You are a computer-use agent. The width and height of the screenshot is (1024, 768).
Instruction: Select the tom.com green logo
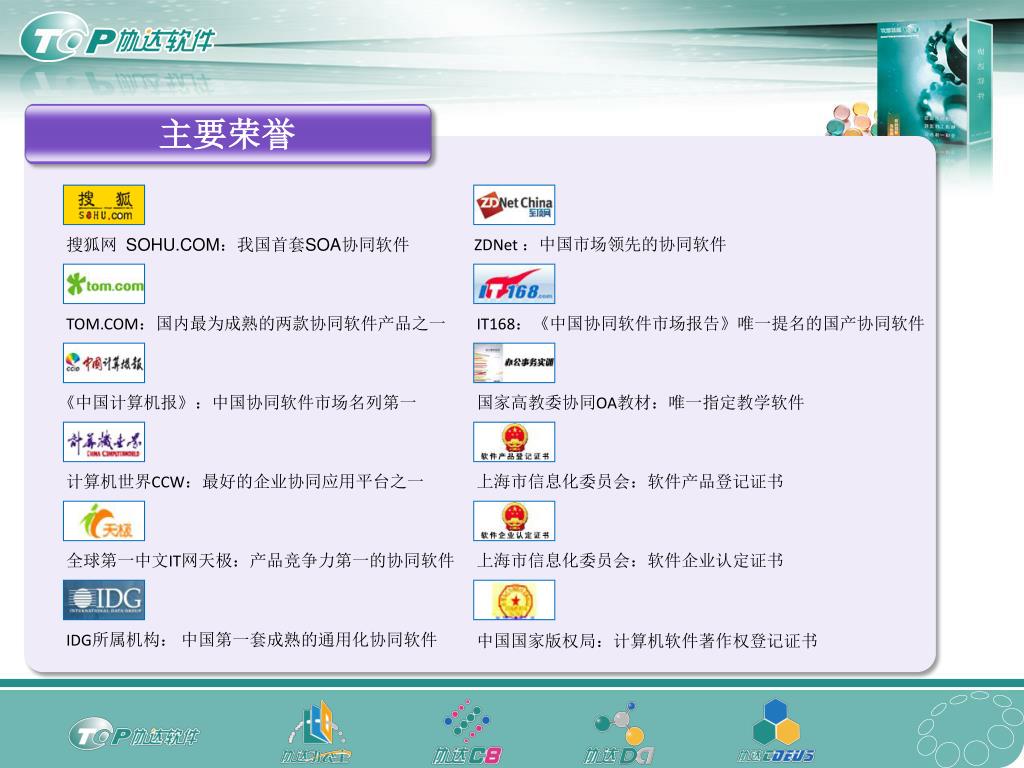(x=104, y=284)
